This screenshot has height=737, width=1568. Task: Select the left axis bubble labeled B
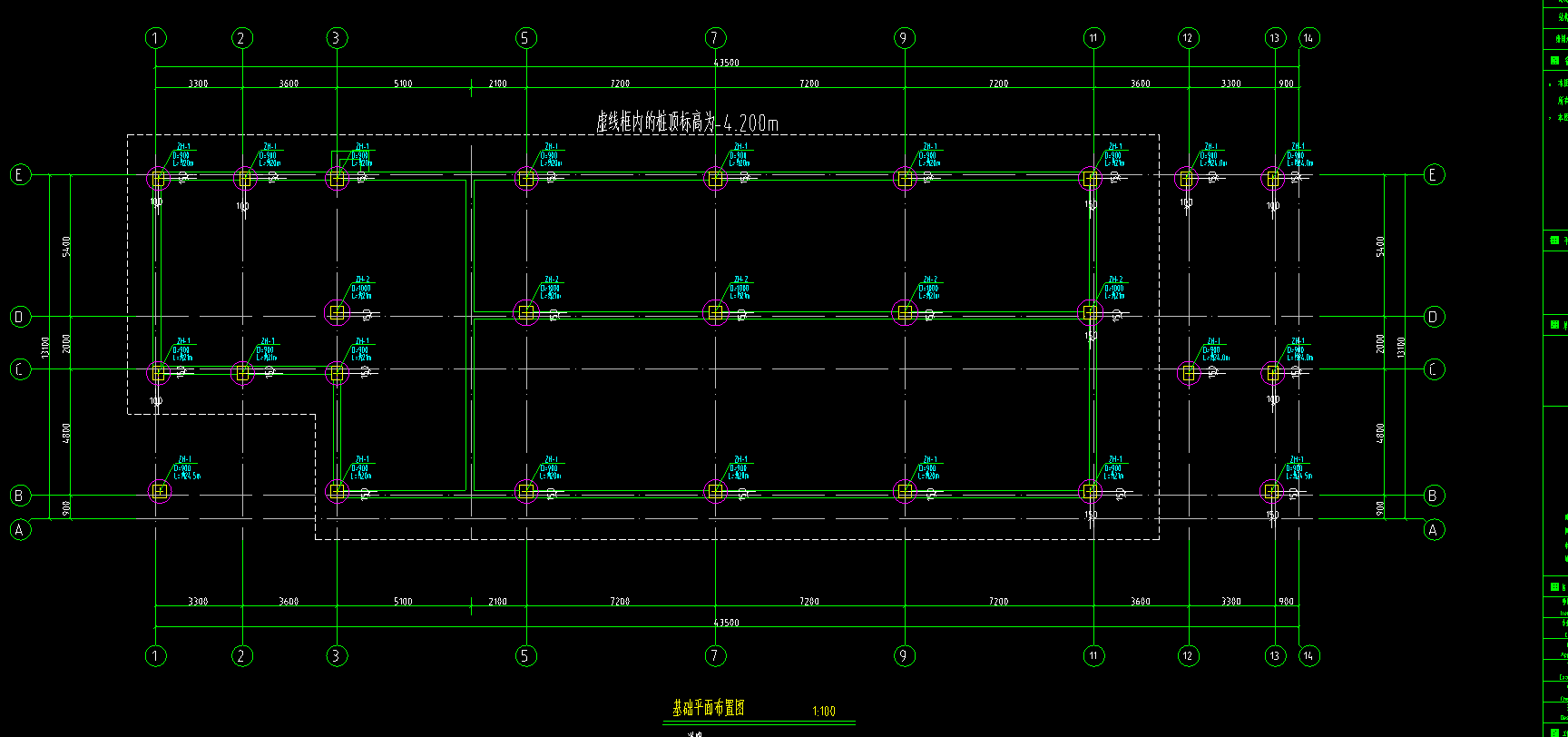click(x=20, y=496)
